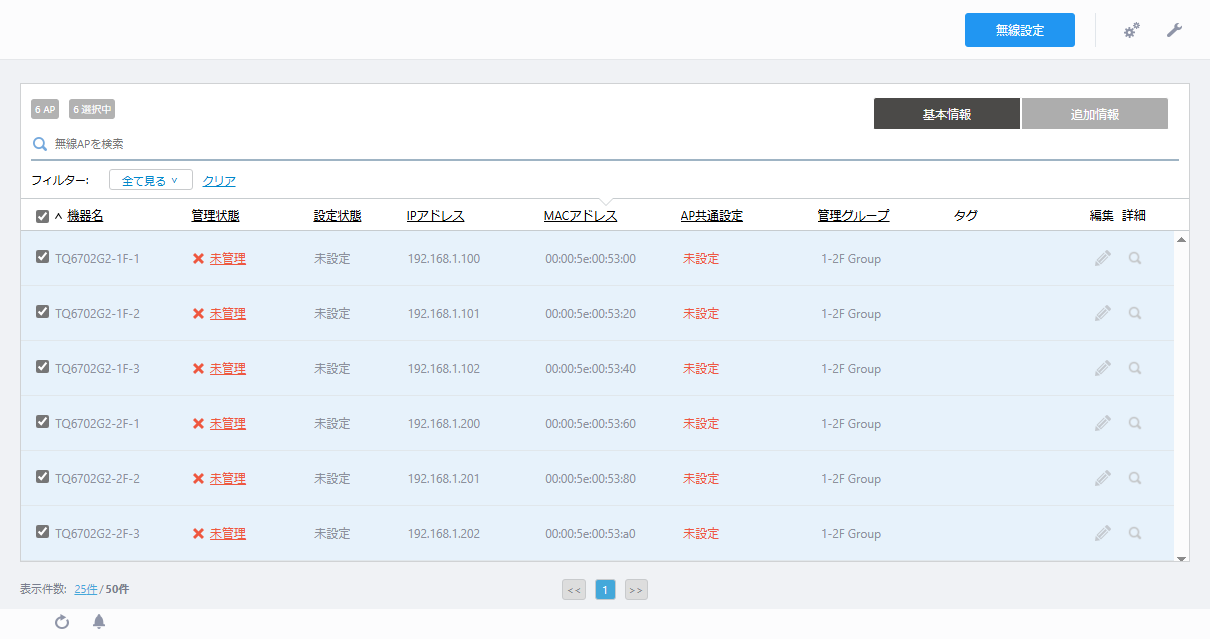Click the 無線設定 button
The image size is (1210, 639).
[1020, 30]
